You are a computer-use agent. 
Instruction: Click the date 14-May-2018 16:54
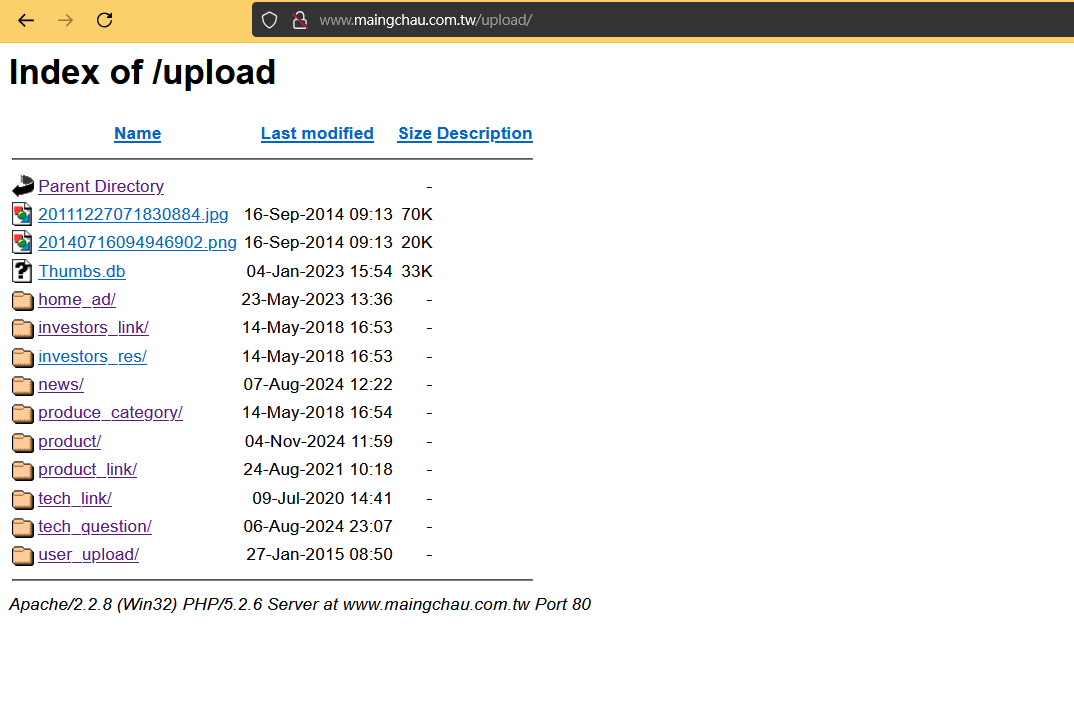coord(317,412)
